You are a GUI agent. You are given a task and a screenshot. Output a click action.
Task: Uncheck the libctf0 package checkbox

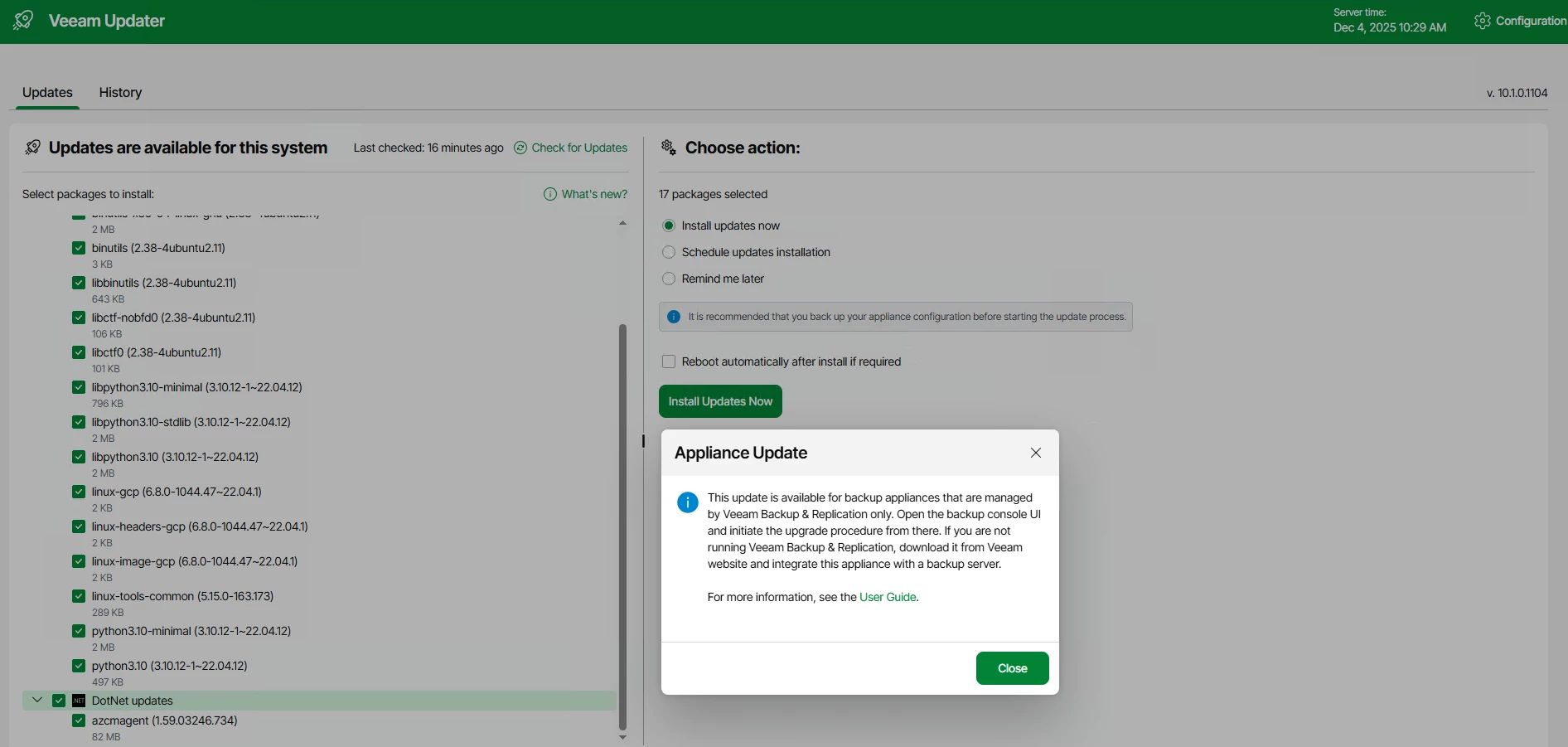tap(79, 352)
